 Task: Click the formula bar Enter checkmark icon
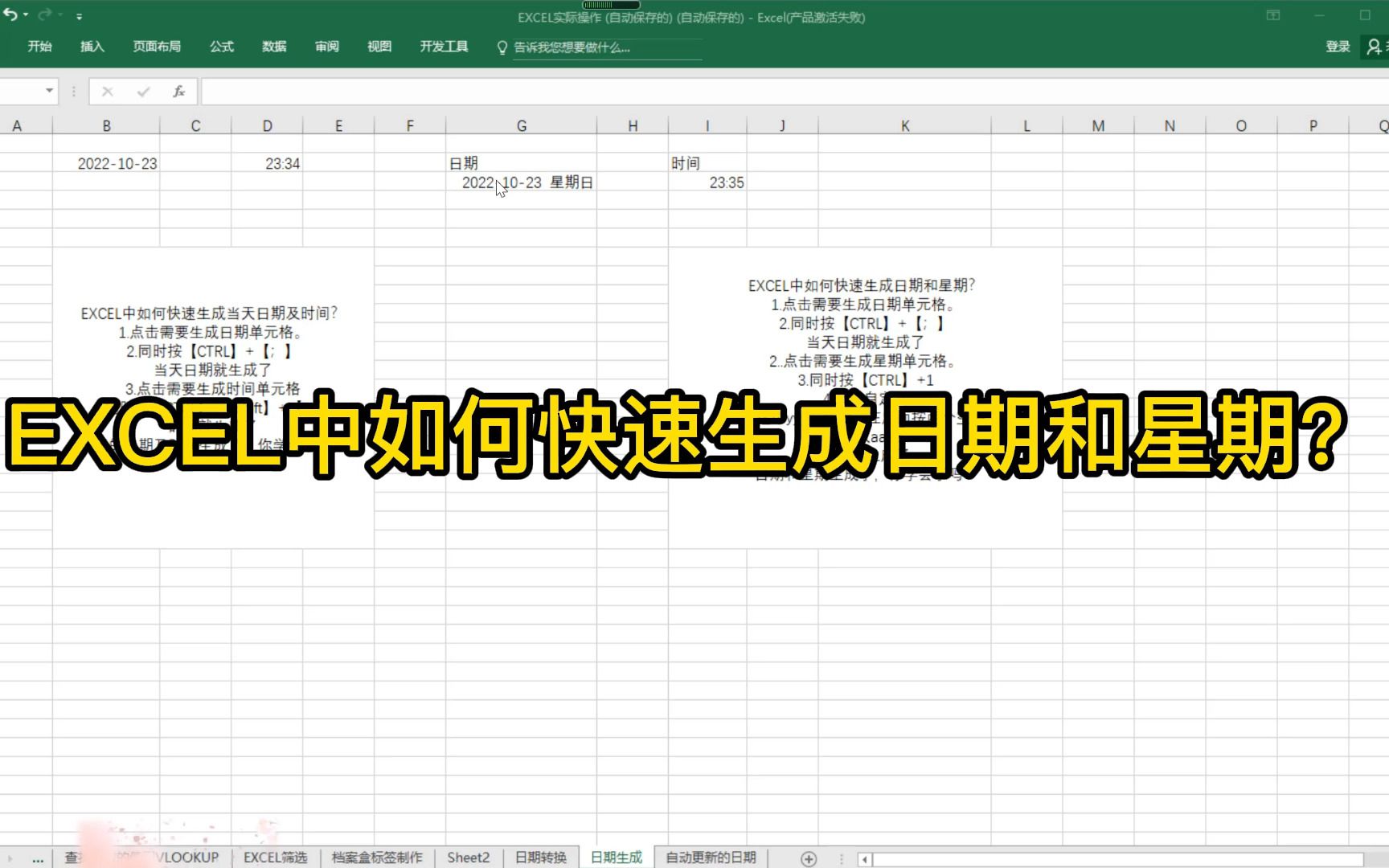(x=143, y=92)
